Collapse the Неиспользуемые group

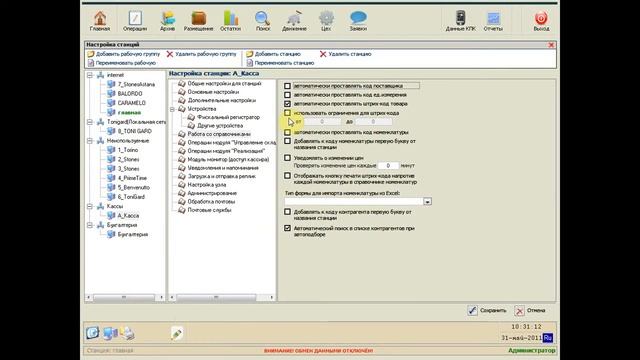coord(90,141)
